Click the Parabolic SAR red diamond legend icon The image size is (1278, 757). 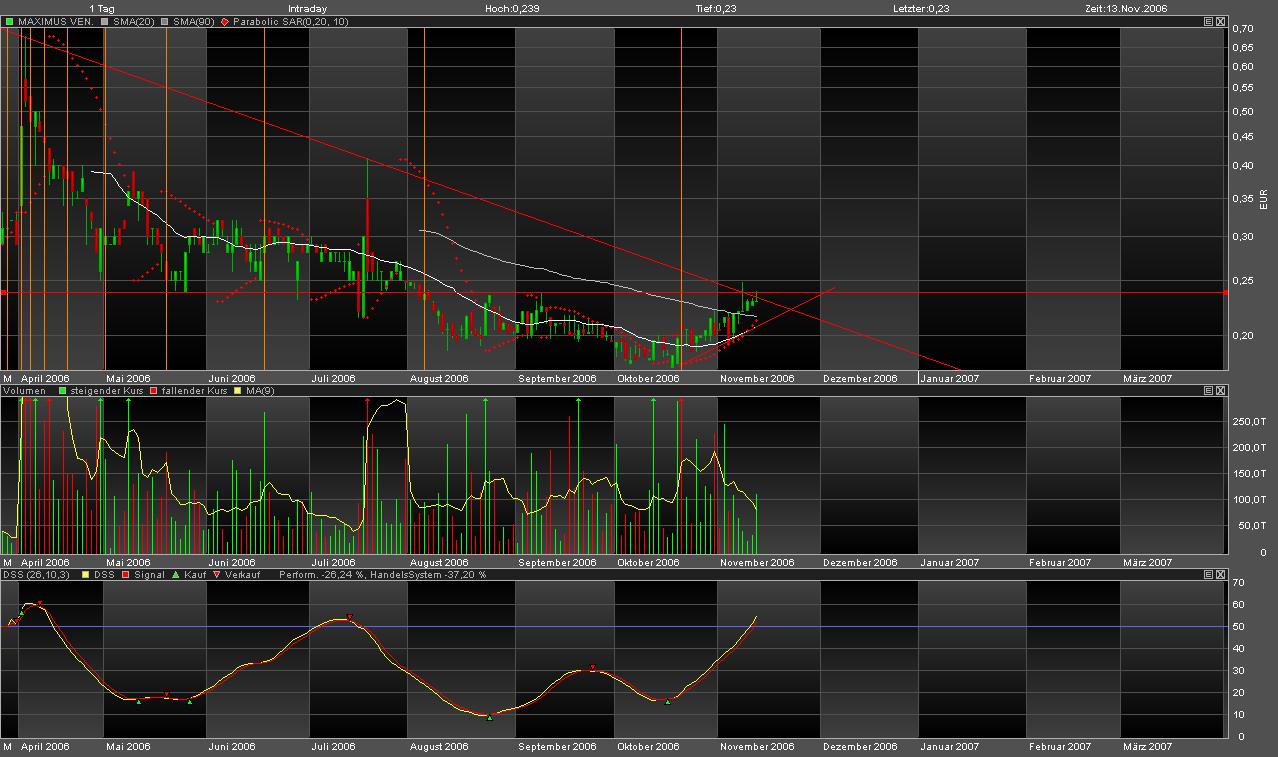pos(226,21)
